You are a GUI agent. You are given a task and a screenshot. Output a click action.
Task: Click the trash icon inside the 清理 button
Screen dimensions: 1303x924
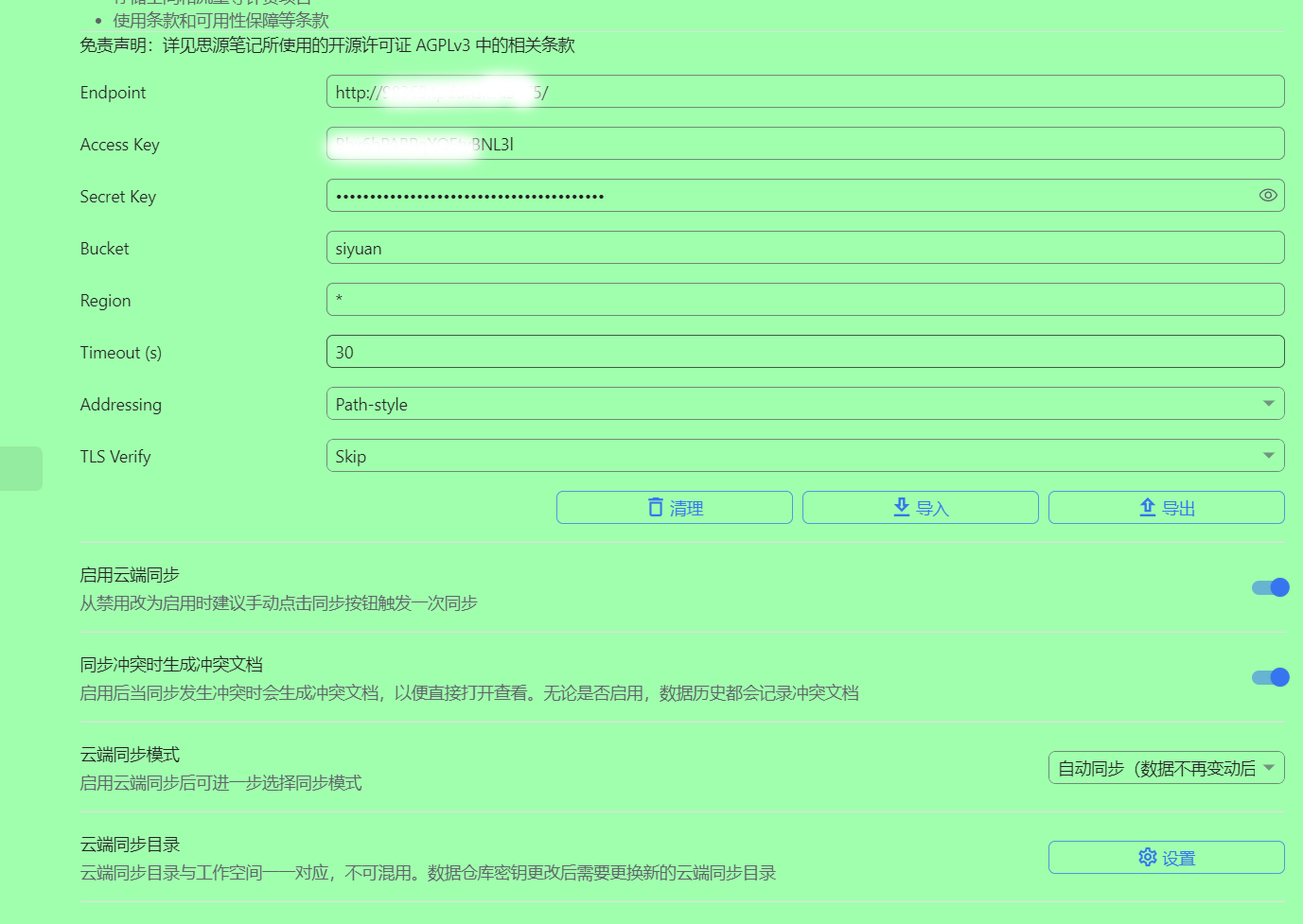point(656,508)
